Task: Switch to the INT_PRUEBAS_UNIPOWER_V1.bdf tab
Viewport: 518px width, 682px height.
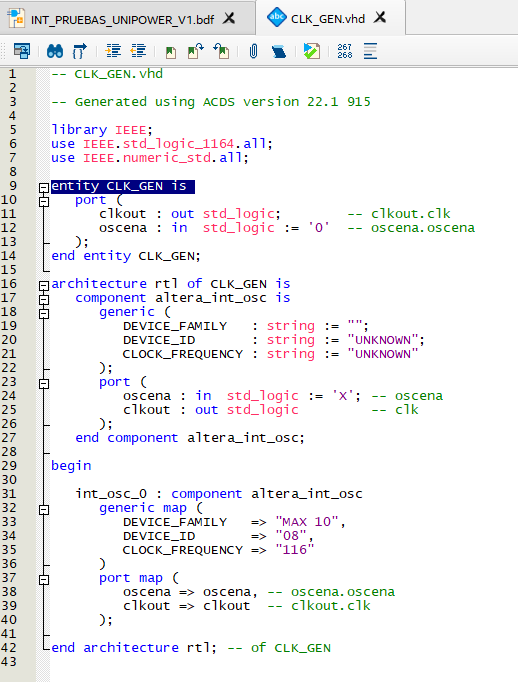Action: click(122, 20)
